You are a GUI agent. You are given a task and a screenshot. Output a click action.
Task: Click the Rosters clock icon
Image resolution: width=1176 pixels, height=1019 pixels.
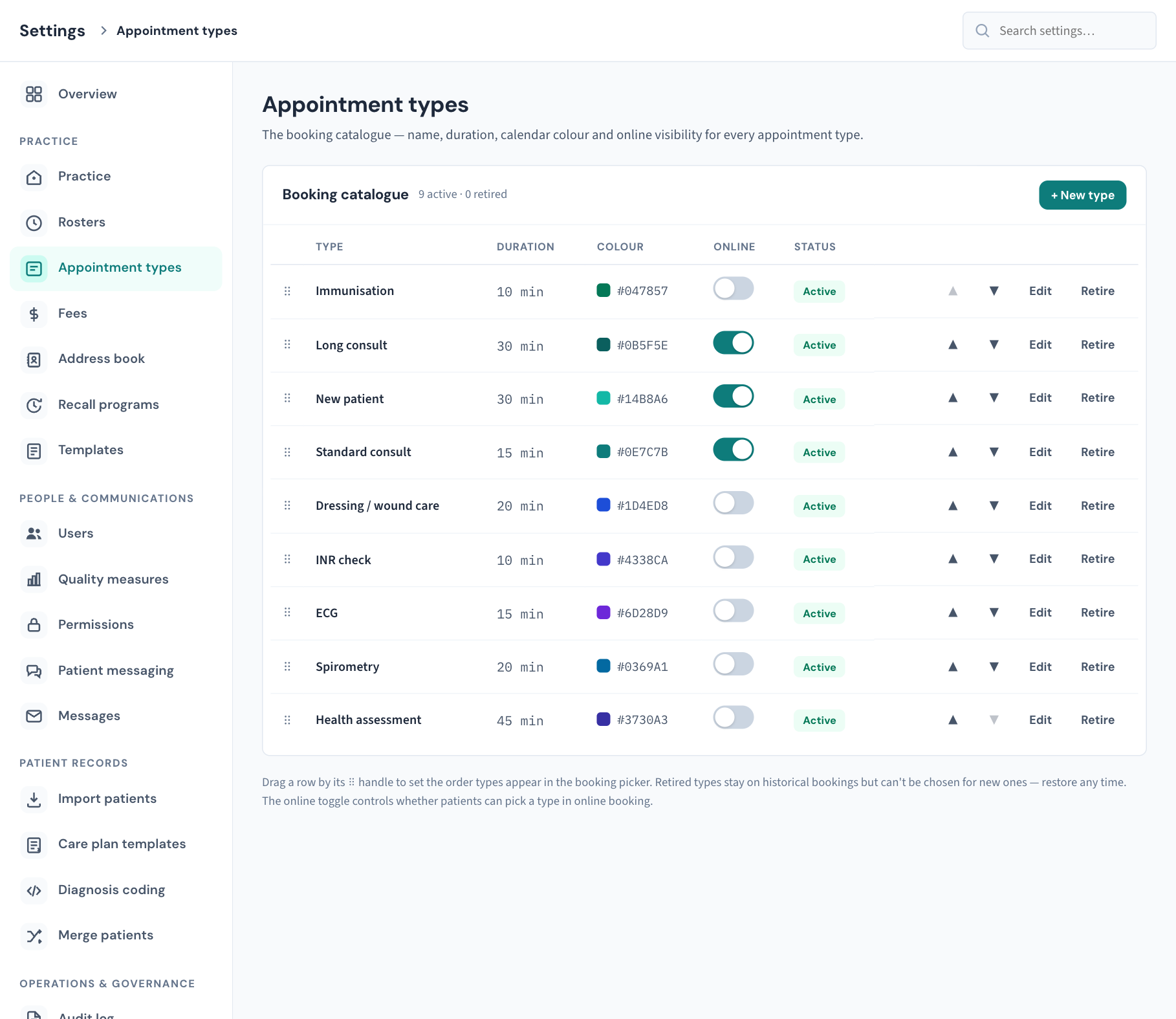pyautogui.click(x=34, y=223)
